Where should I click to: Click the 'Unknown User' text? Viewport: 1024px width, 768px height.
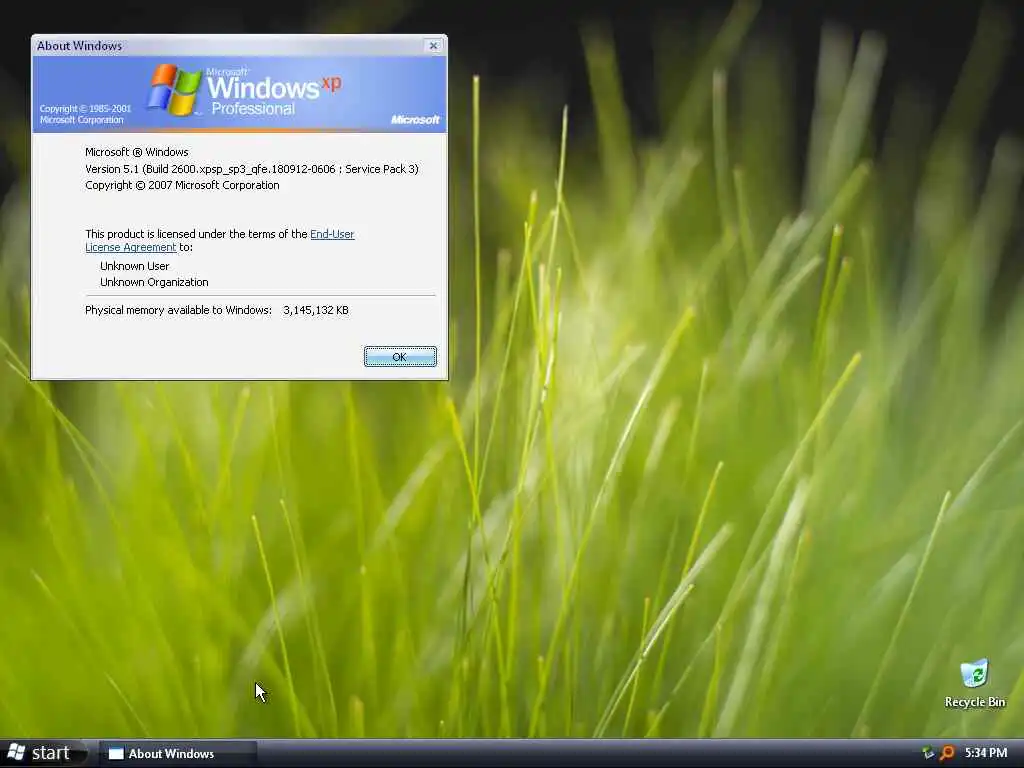135,266
